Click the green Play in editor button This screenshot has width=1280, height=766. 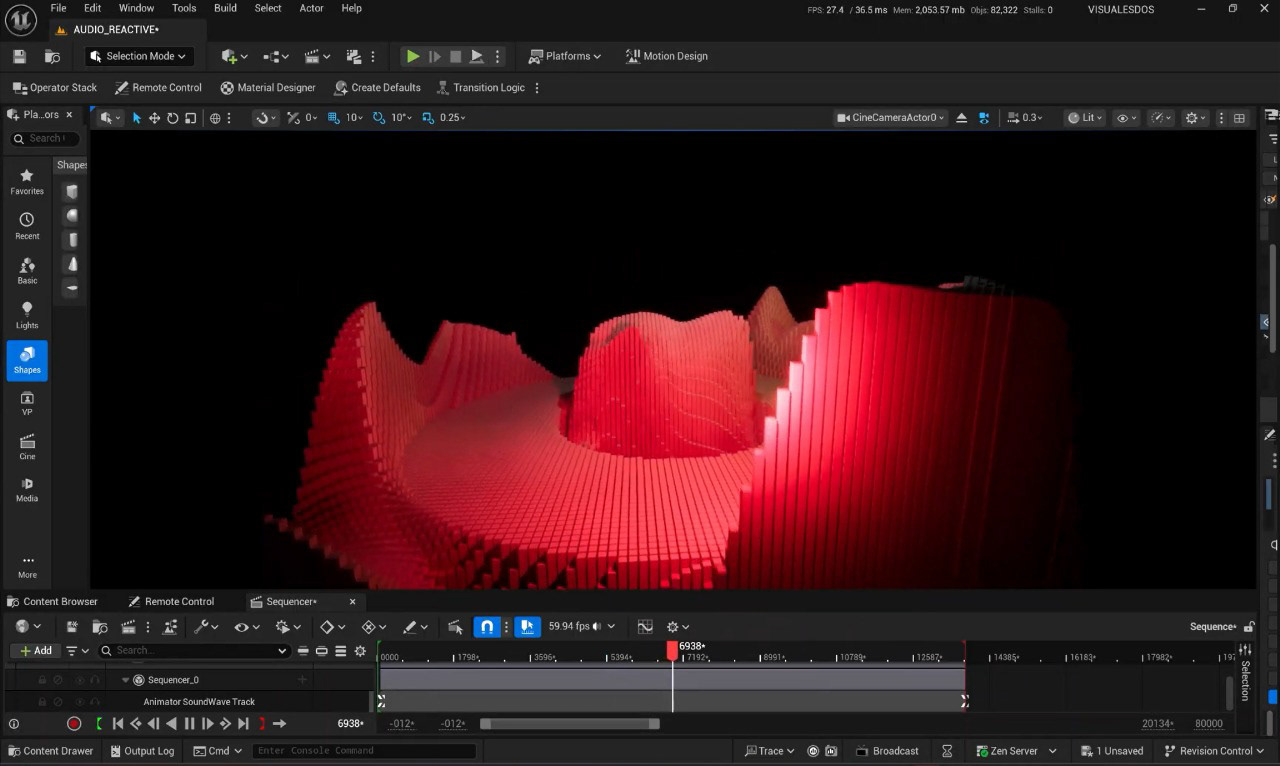click(x=412, y=56)
